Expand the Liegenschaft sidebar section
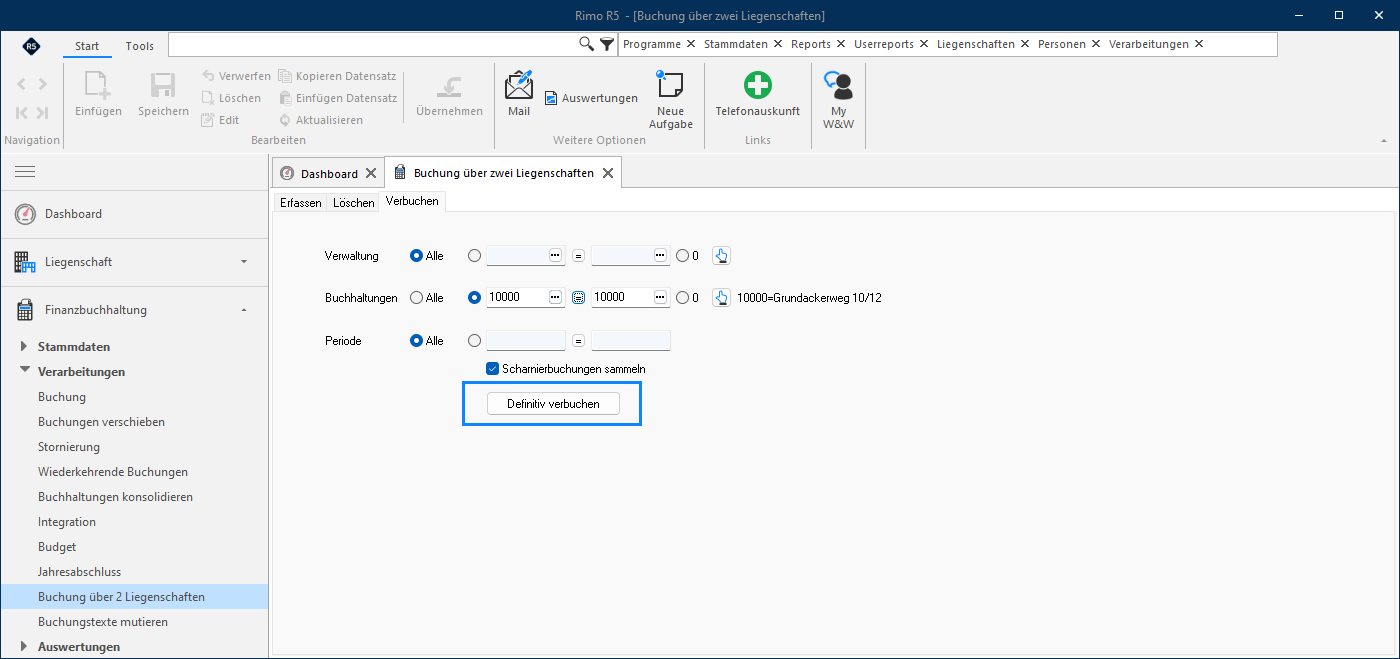 (x=244, y=262)
